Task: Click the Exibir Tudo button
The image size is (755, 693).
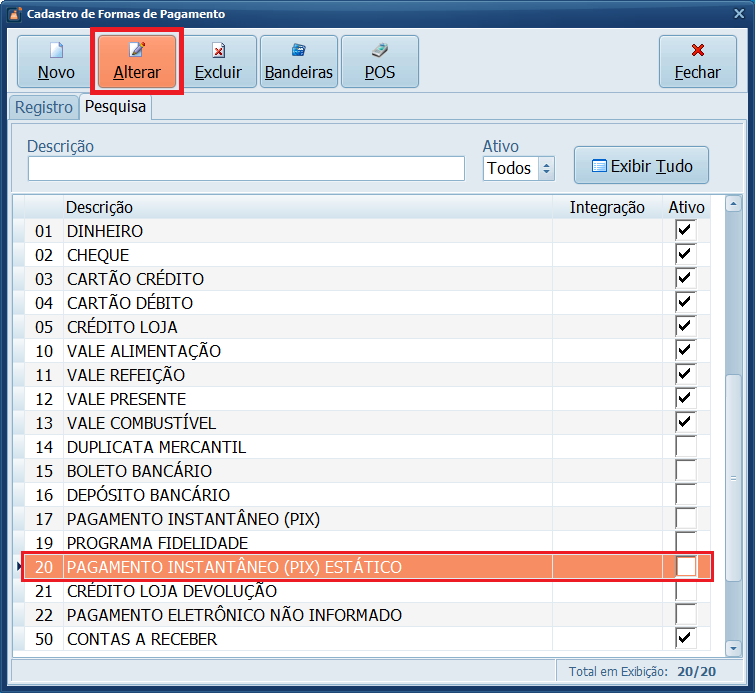Action: coord(641,166)
